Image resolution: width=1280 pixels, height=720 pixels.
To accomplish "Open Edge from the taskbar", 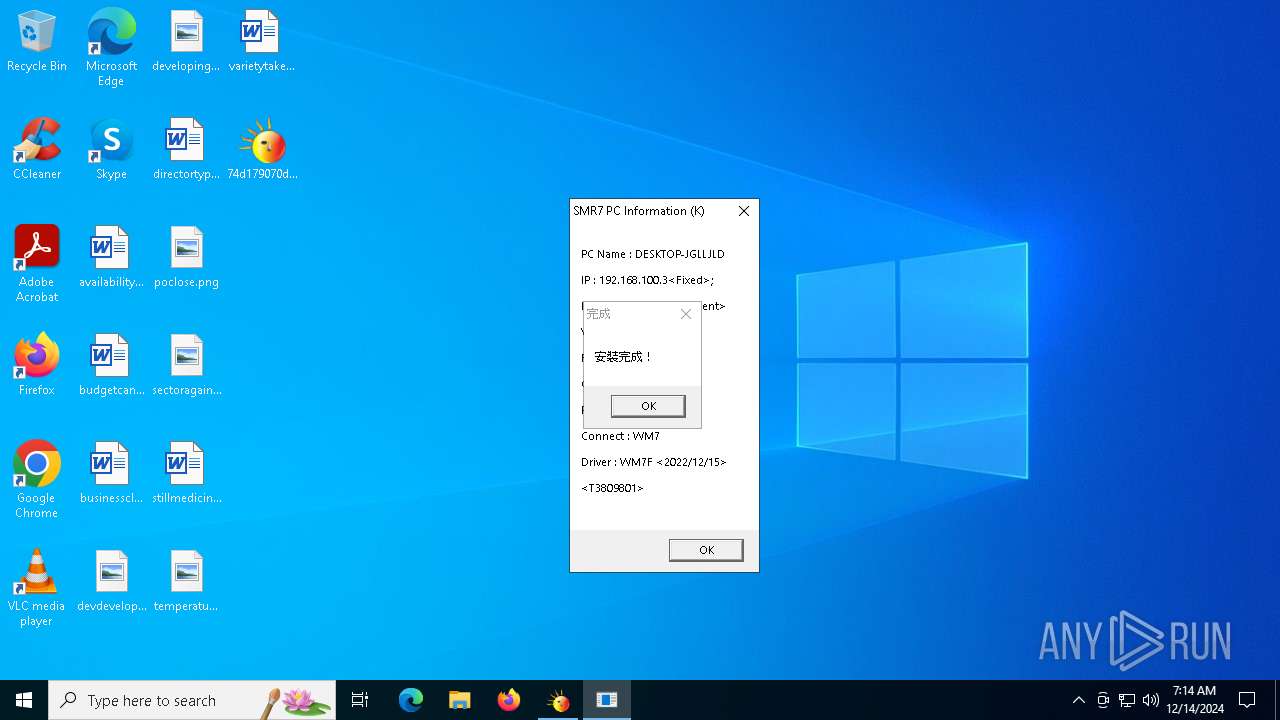I will point(411,700).
